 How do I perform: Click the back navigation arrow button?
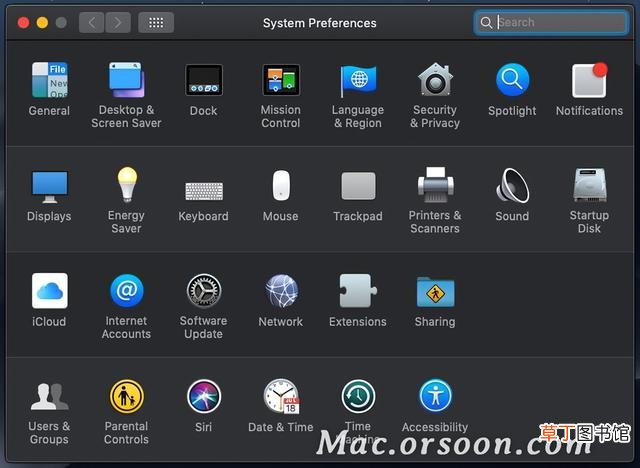92,22
